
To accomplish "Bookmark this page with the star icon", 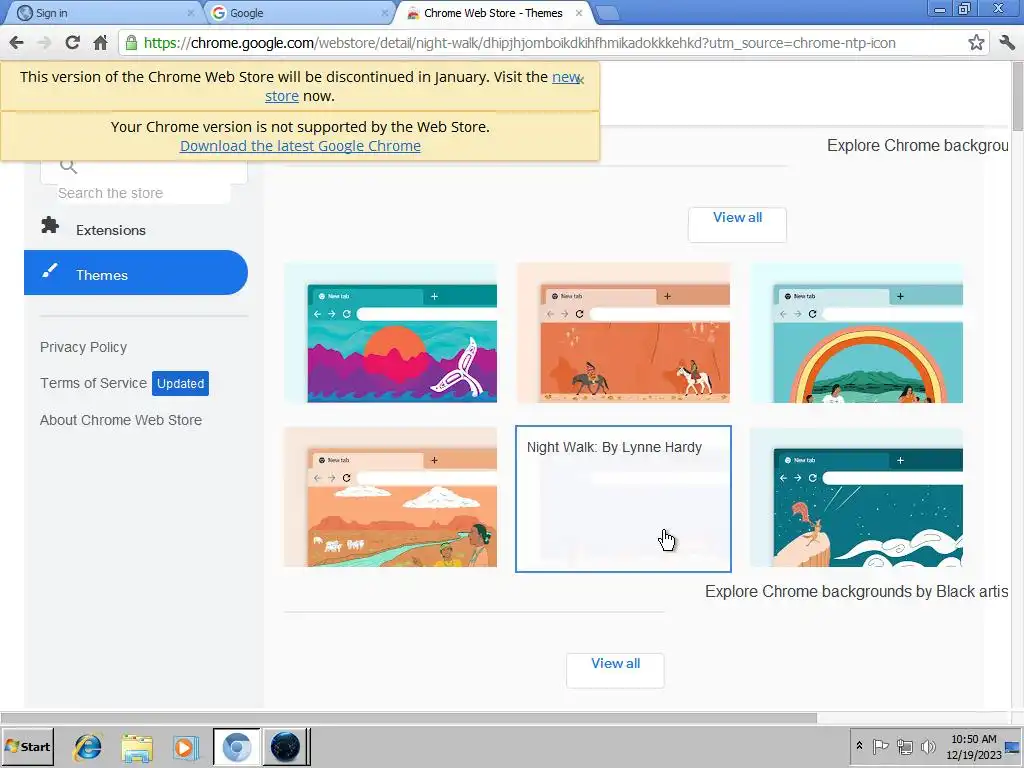I will click(976, 43).
